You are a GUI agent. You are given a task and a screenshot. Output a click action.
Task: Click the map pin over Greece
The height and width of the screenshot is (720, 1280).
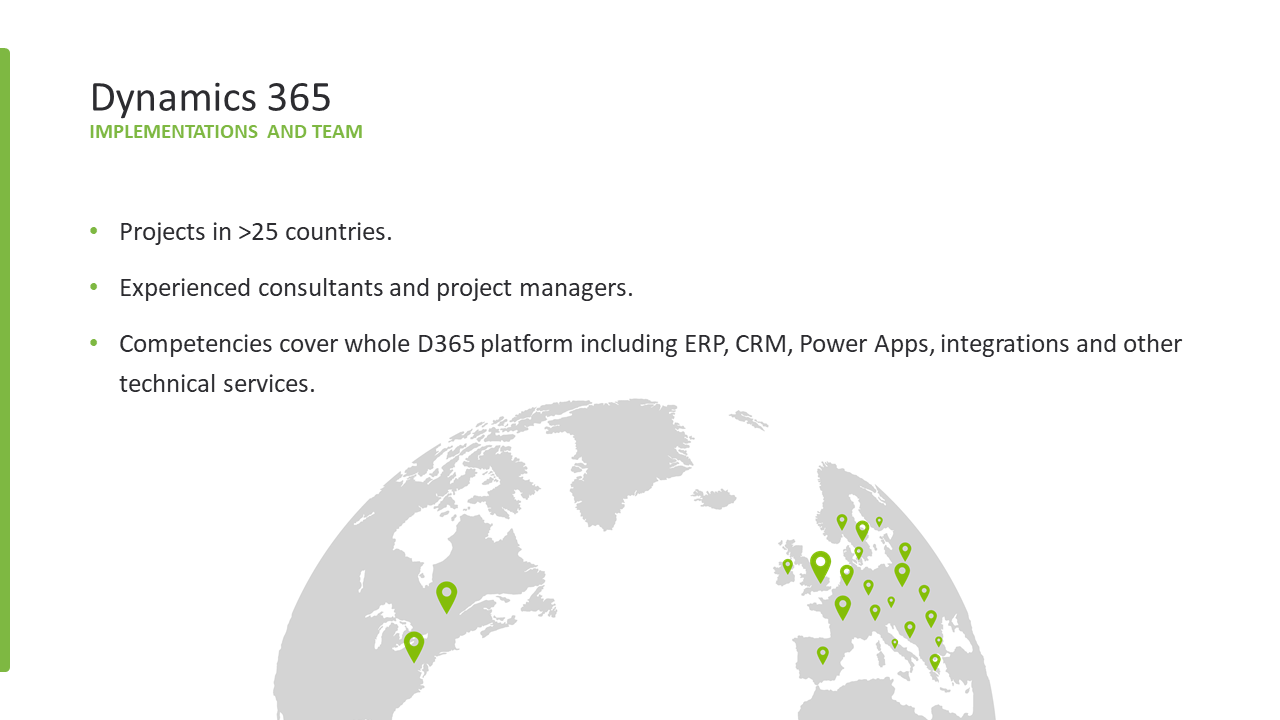pos(935,661)
